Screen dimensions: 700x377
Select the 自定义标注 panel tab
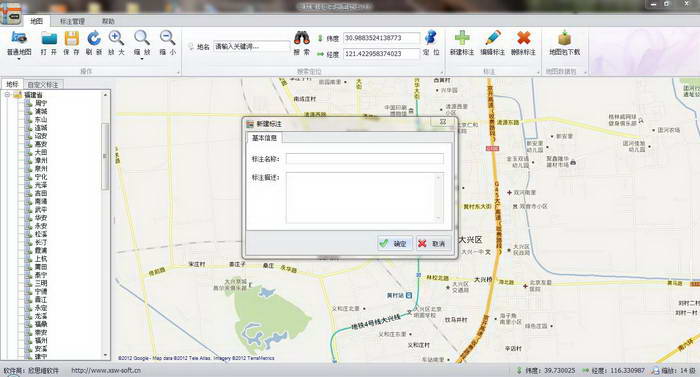(43, 84)
